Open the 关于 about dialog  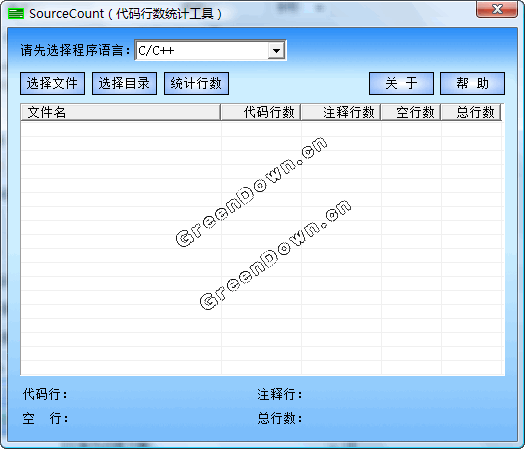point(401,83)
